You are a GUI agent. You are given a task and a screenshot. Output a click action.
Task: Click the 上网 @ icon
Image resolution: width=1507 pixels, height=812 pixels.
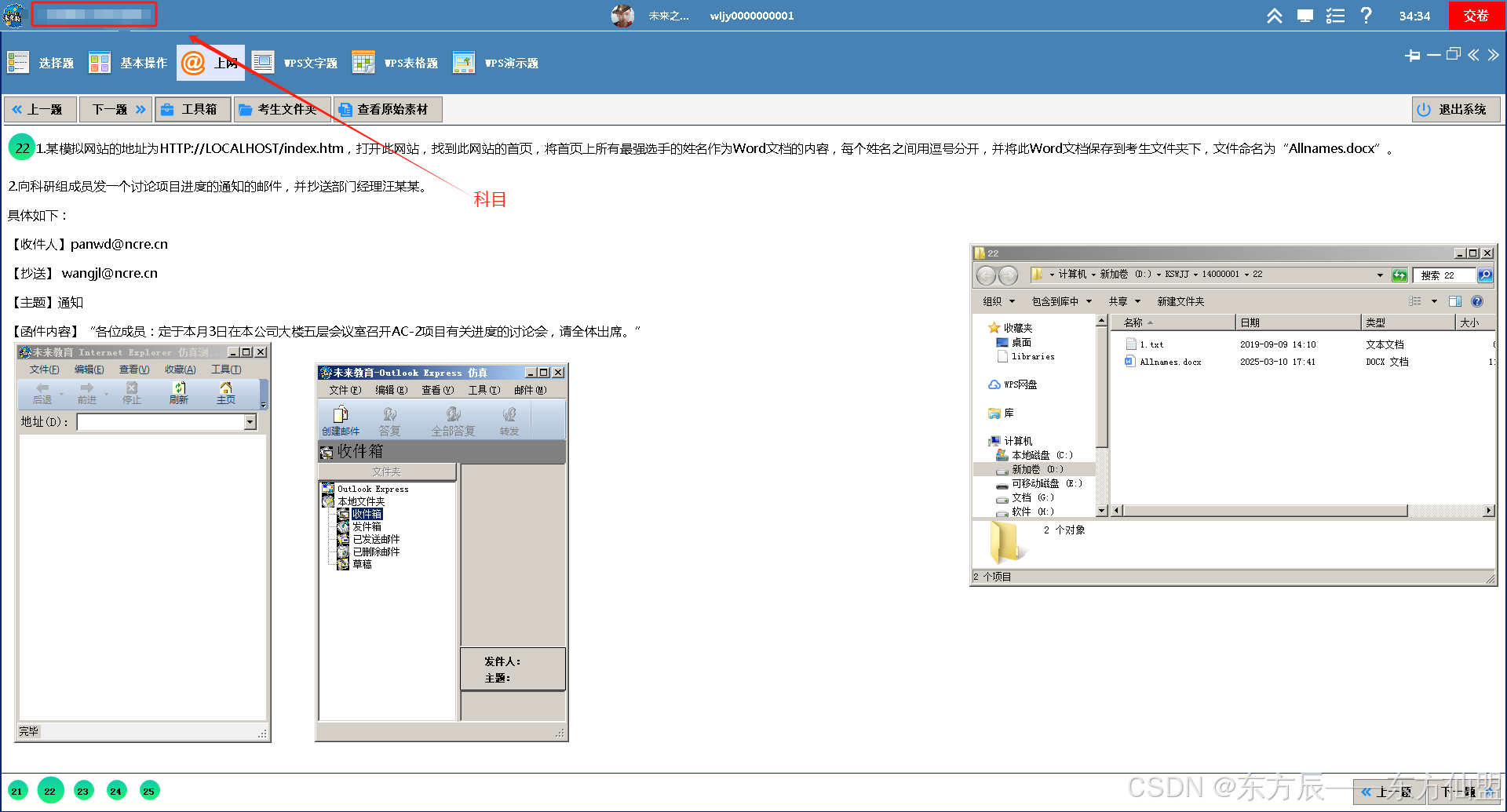coord(193,63)
